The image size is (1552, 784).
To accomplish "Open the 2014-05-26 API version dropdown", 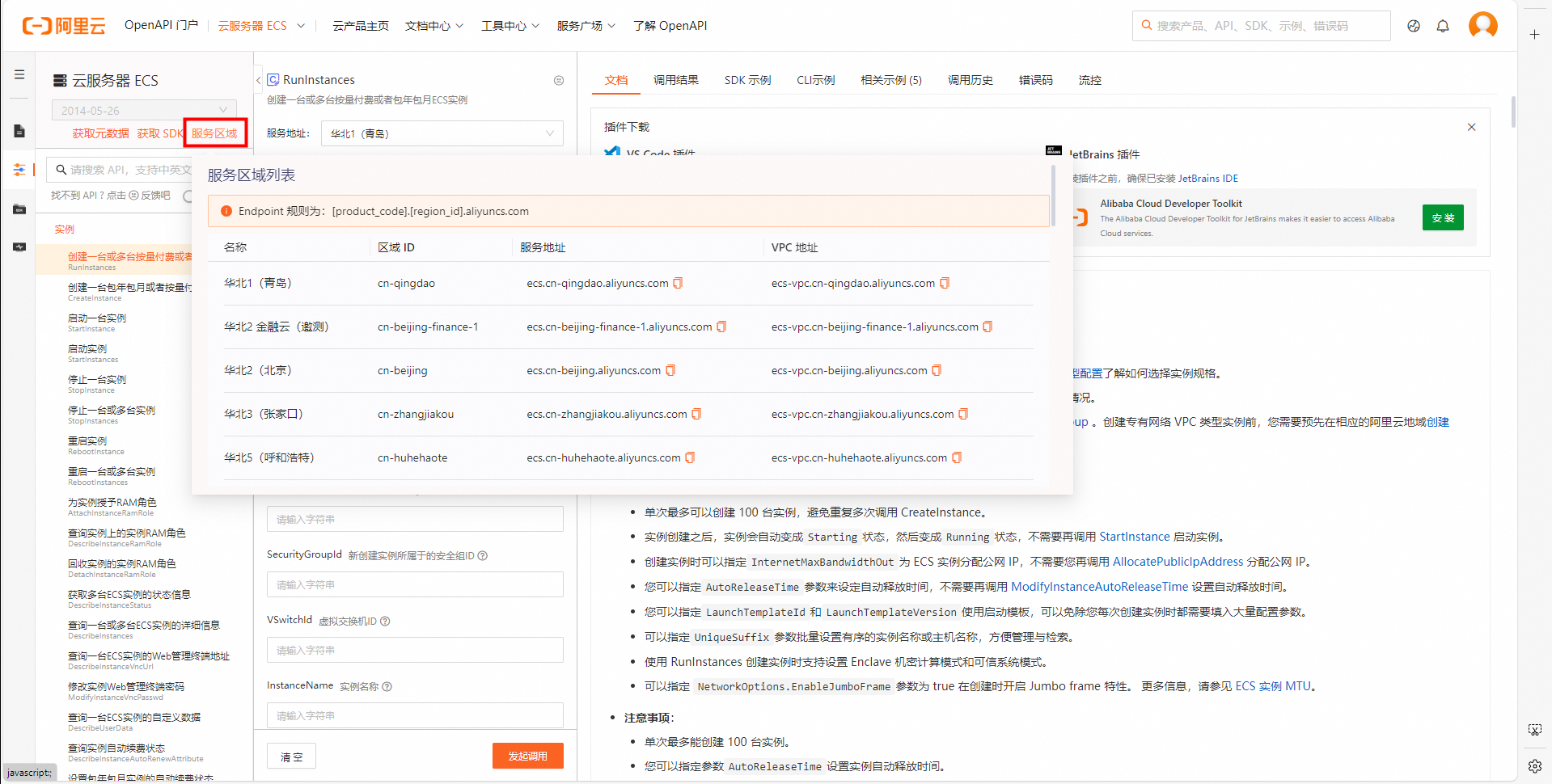I will [x=144, y=110].
